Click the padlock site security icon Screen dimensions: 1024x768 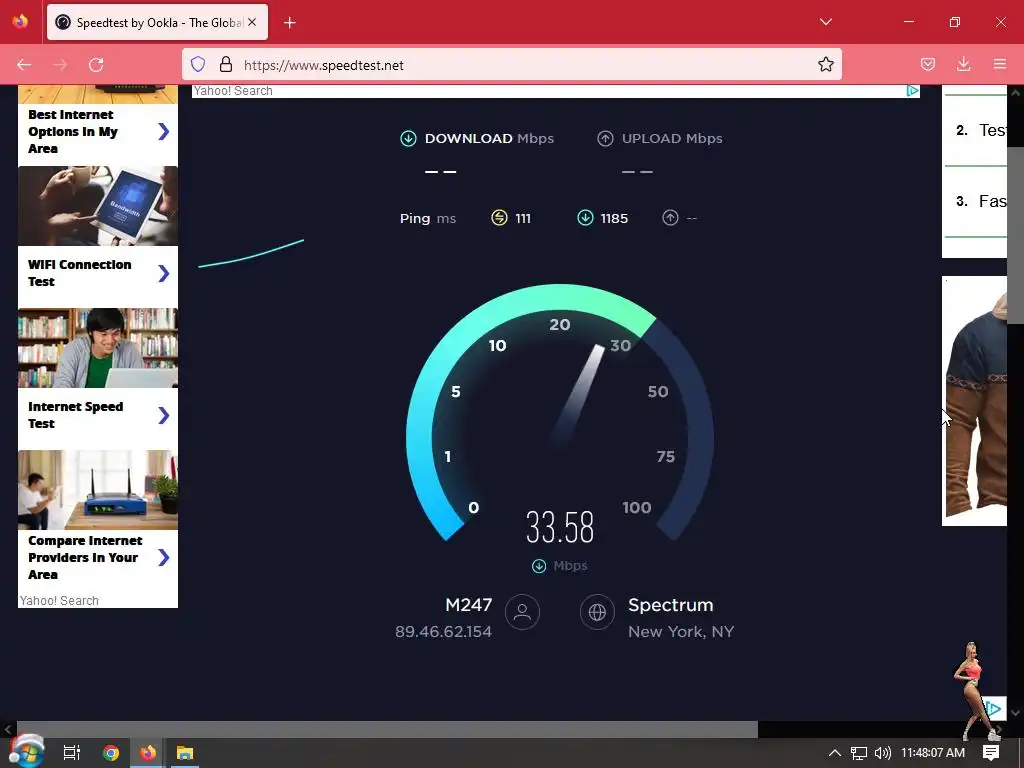tap(226, 65)
